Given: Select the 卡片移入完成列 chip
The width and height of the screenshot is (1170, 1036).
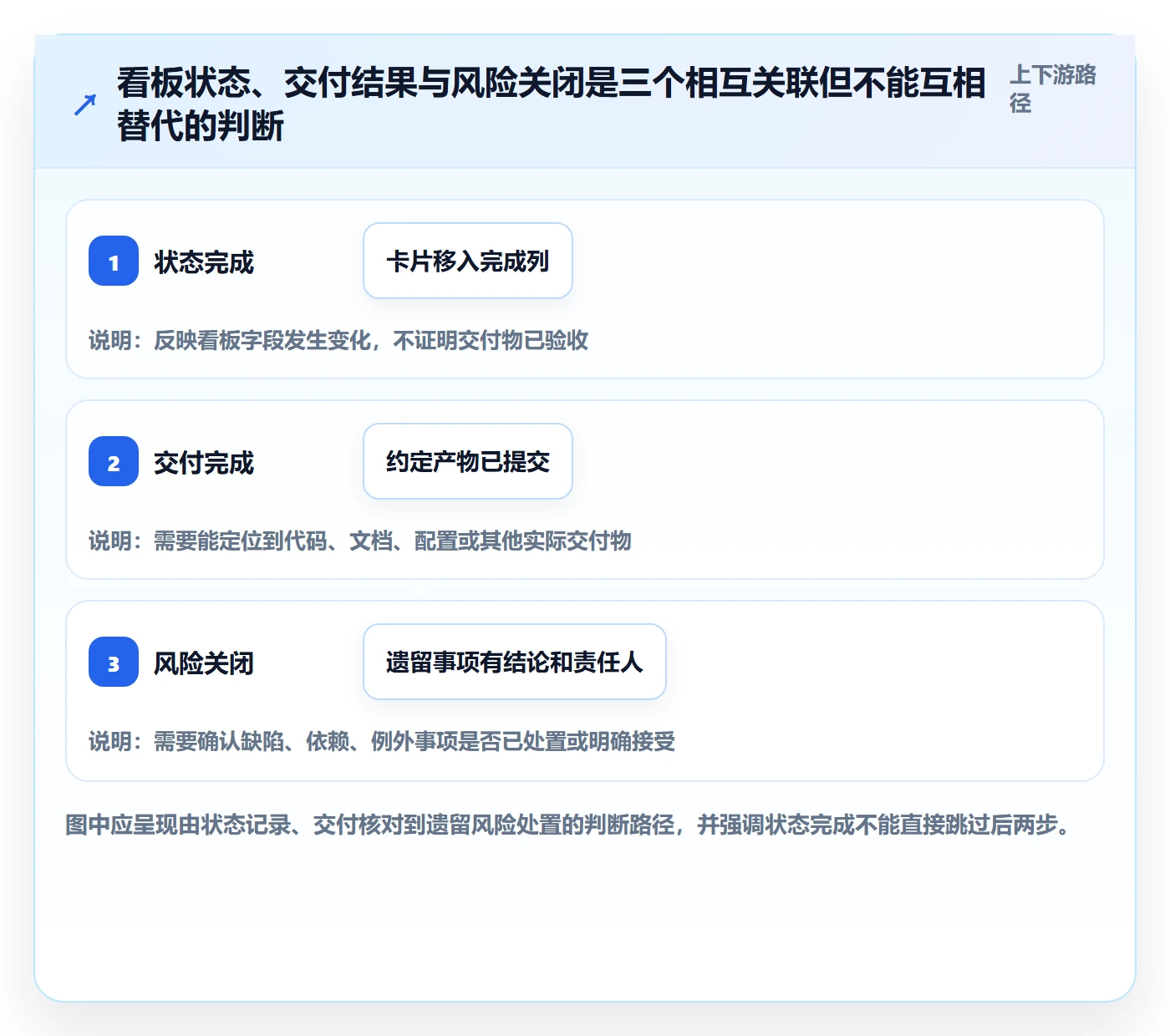Looking at the screenshot, I should pyautogui.click(x=468, y=261).
